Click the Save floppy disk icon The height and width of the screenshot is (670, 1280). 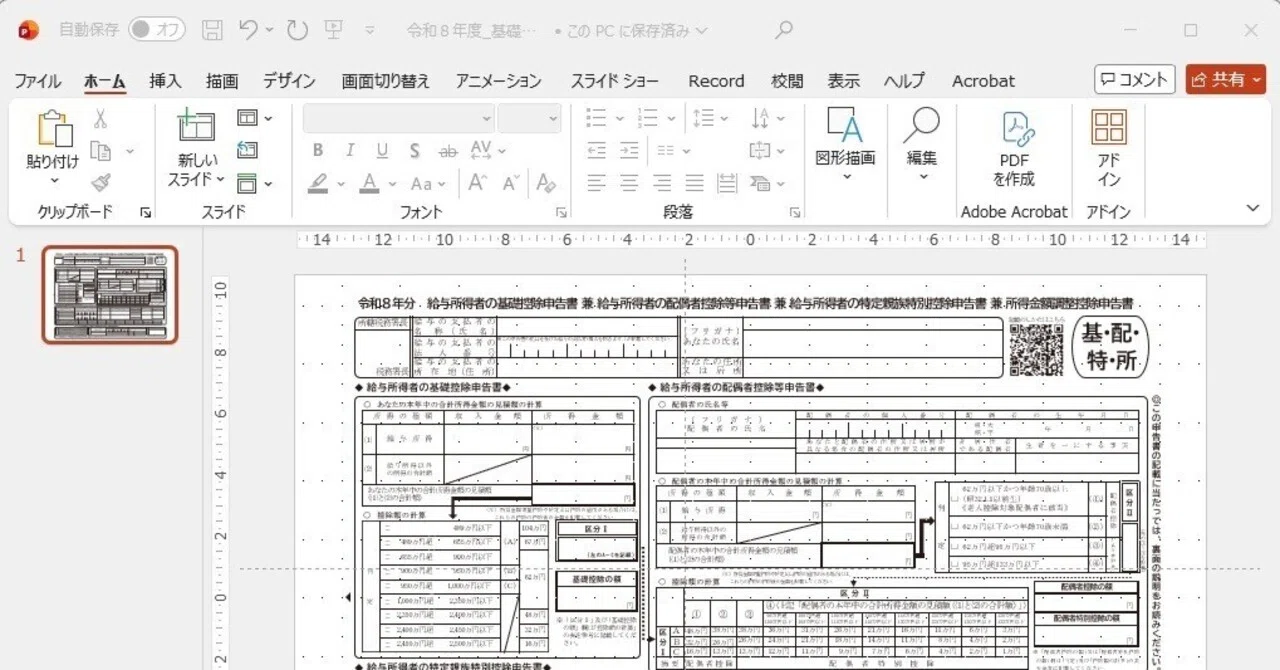(x=212, y=31)
